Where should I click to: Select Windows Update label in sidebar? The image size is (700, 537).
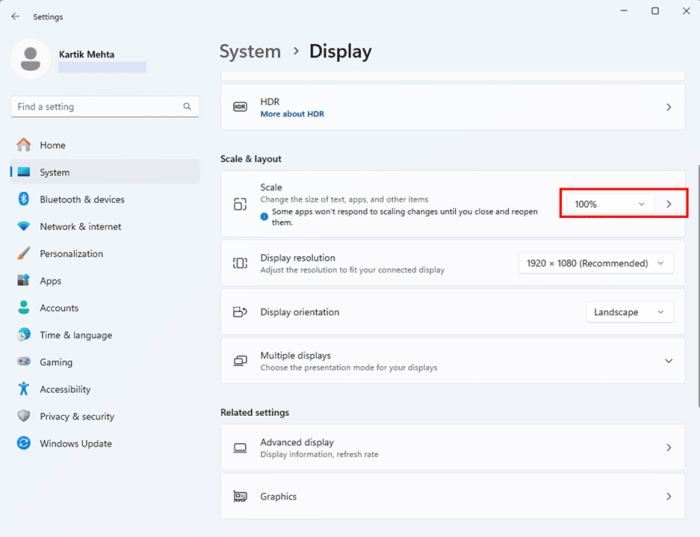(x=76, y=444)
